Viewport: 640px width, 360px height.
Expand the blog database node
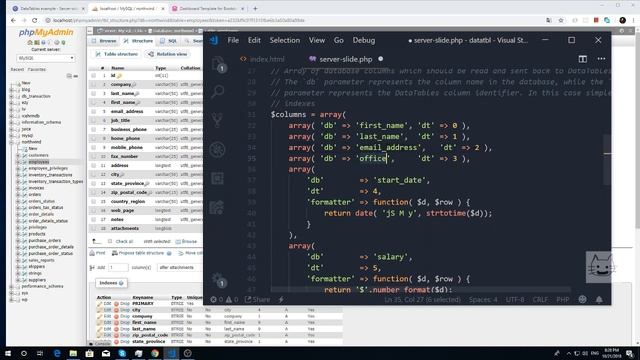tap(12, 89)
